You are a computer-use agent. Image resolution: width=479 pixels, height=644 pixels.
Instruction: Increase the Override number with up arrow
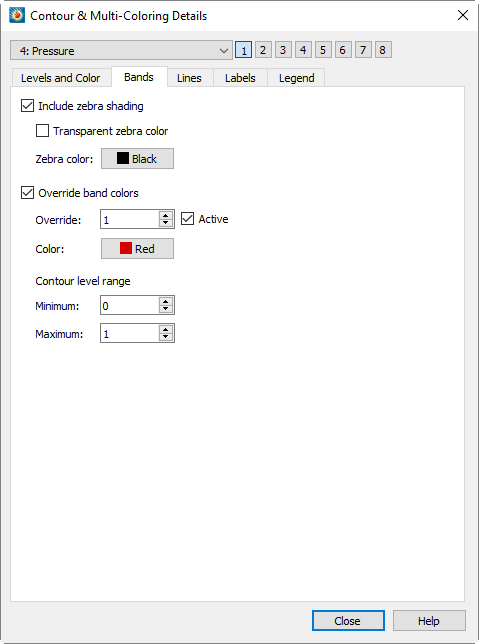[166, 216]
